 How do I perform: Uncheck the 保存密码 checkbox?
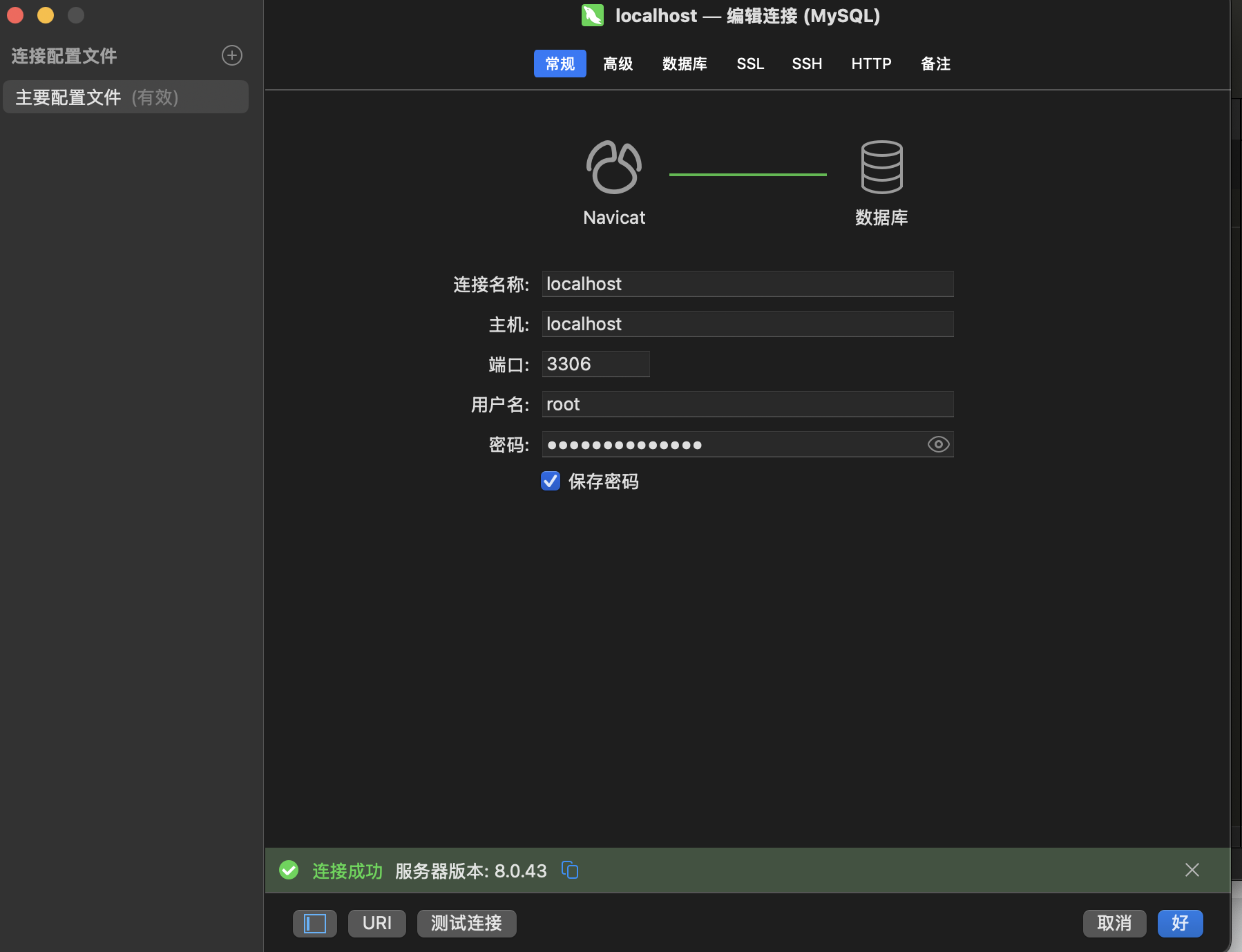tap(551, 481)
